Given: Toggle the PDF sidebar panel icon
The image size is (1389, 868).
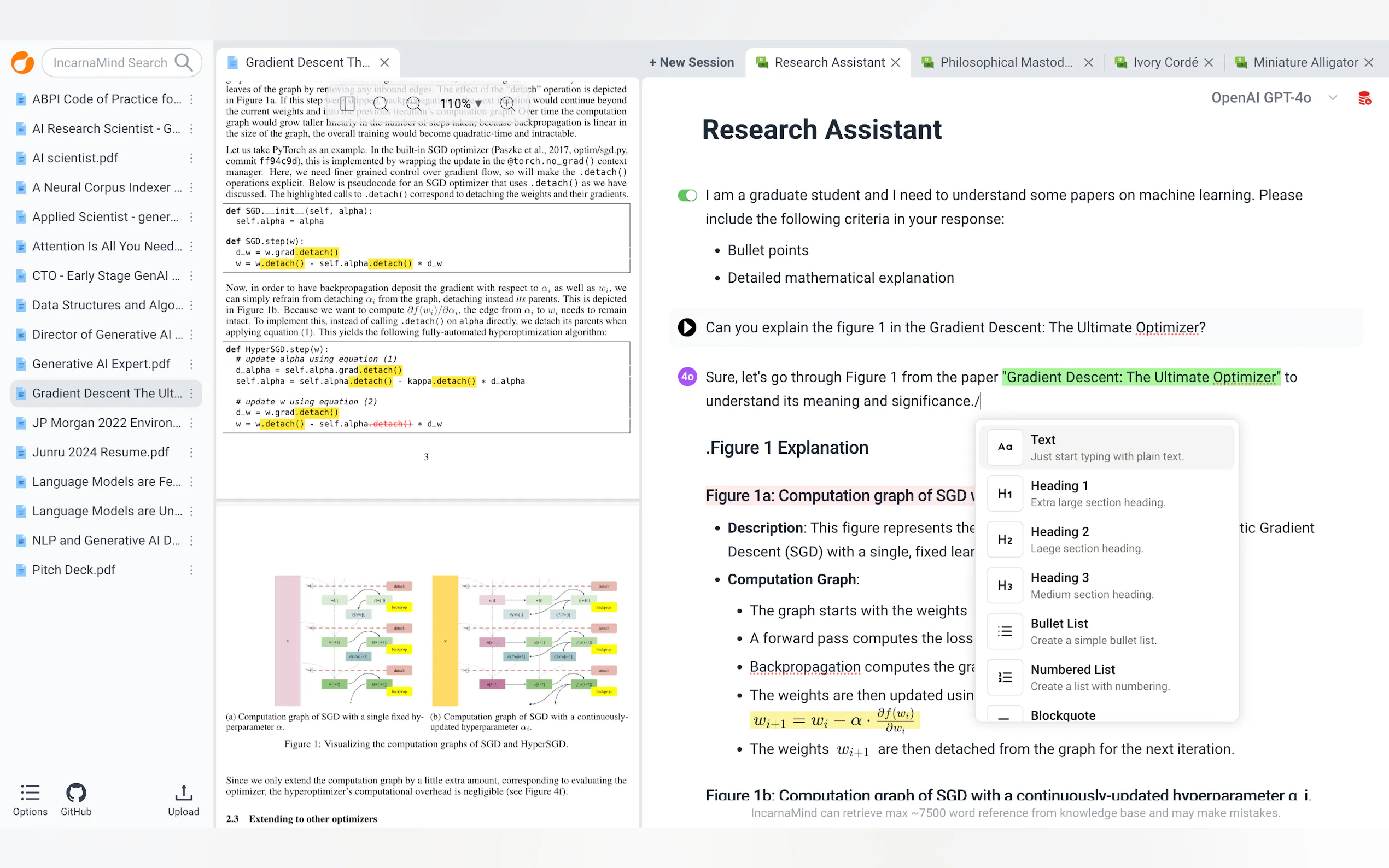Looking at the screenshot, I should 347,103.
